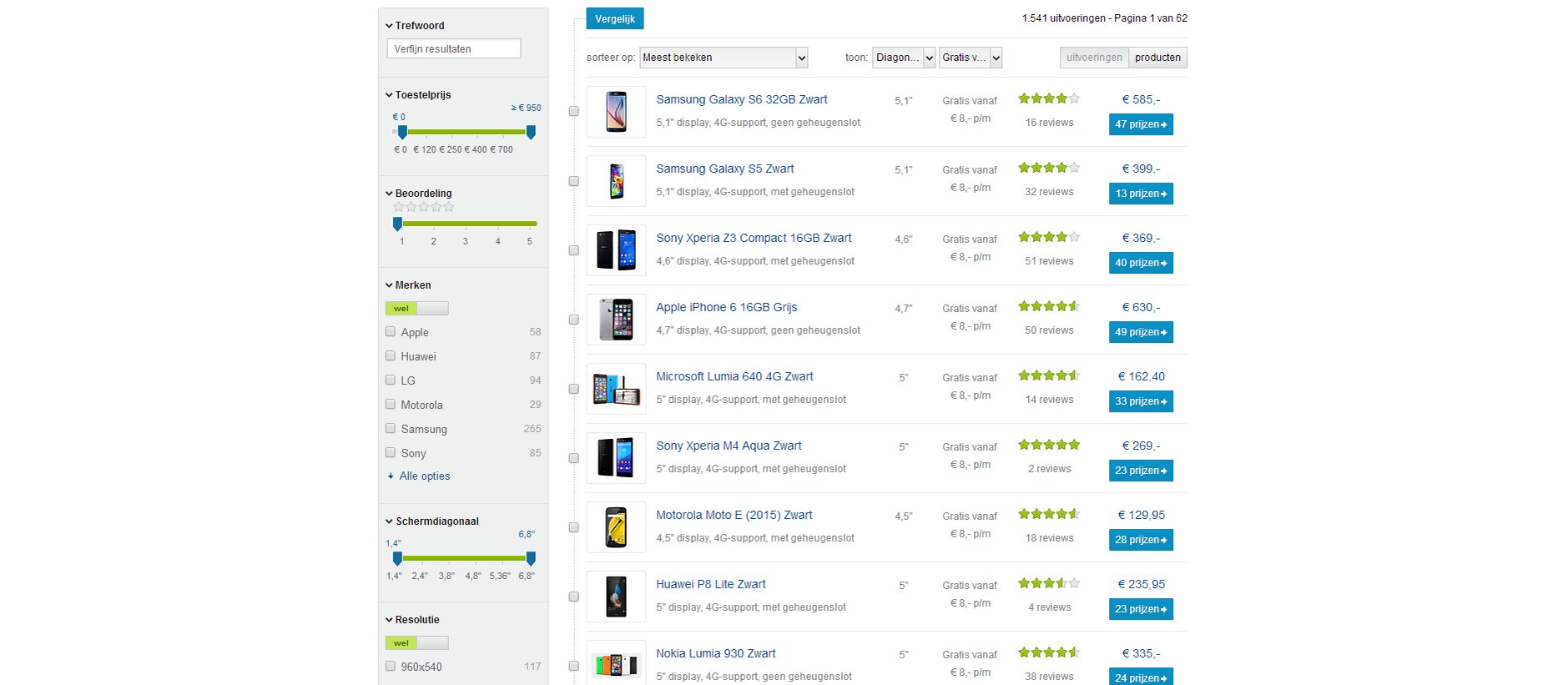This screenshot has height=685, width=1568.
Task: Focus the 'Verfijn resultaten' keyword field
Action: (x=454, y=48)
